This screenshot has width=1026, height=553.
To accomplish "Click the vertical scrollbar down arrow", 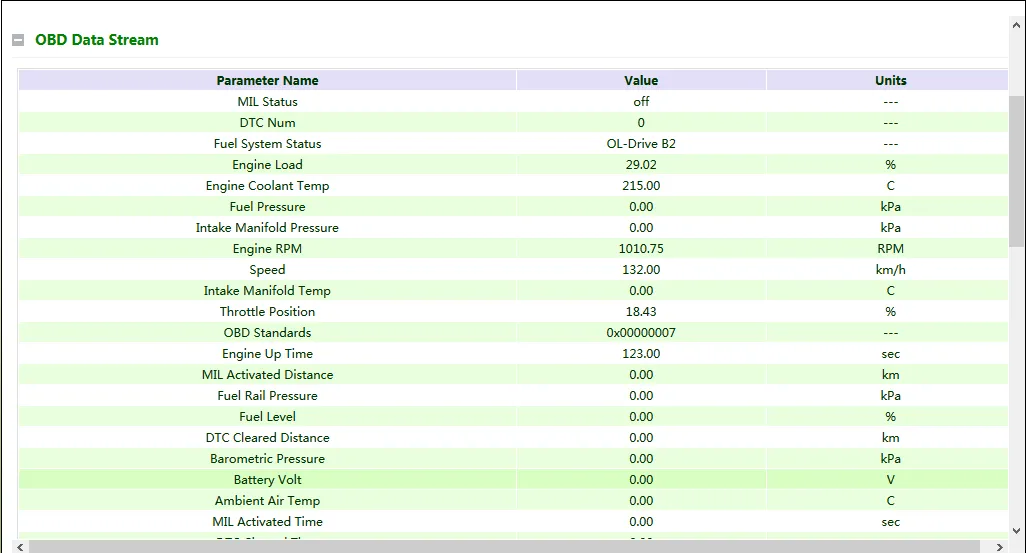I will click(1016, 531).
